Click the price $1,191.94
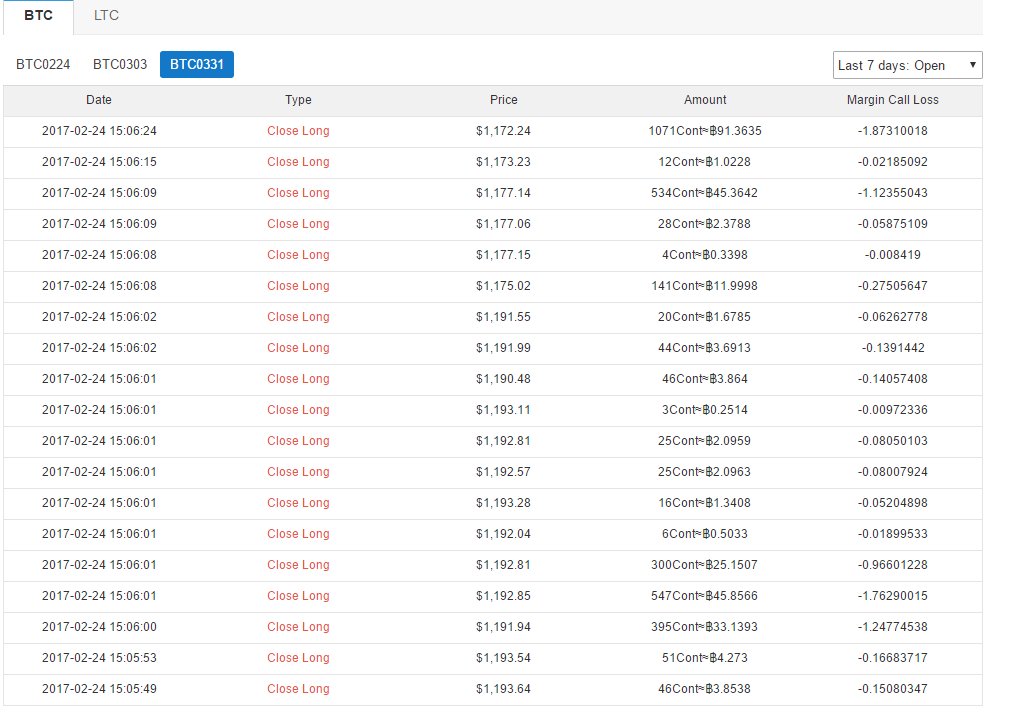 pos(503,627)
